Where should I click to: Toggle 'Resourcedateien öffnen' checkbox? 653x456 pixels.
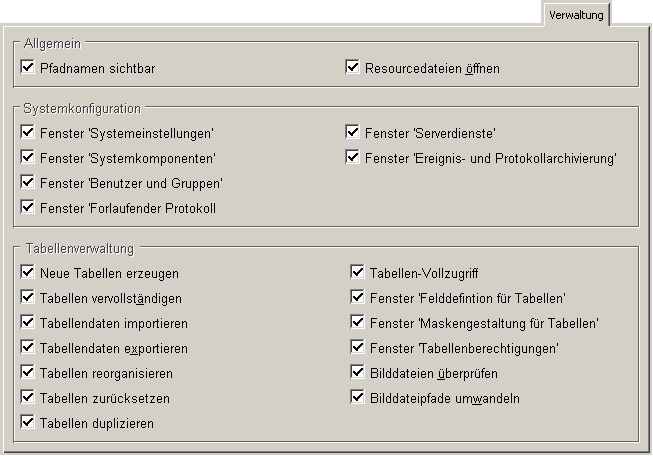[352, 67]
